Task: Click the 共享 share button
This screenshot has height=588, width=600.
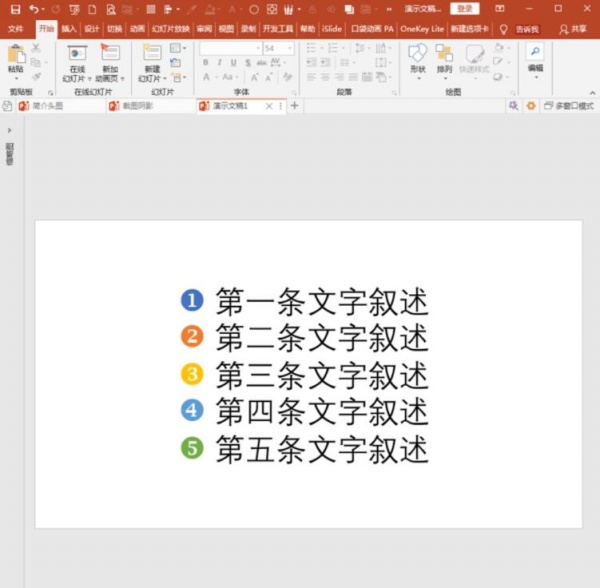Action: (x=573, y=29)
